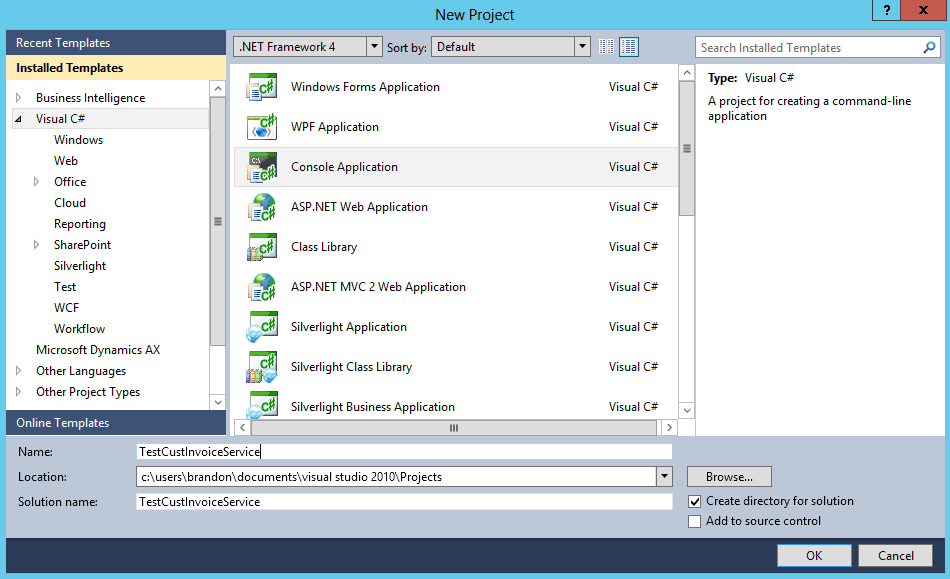The height and width of the screenshot is (579, 950).
Task: Click the template list scroll down arrow
Action: point(686,410)
